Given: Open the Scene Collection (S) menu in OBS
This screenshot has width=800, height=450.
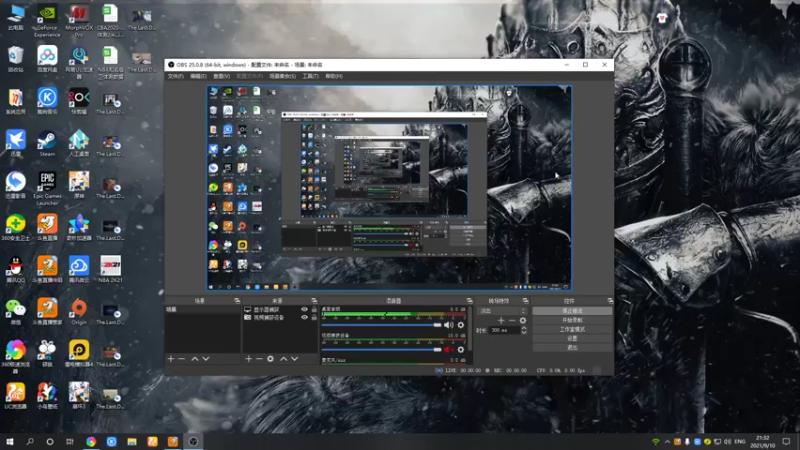Looking at the screenshot, I should pyautogui.click(x=283, y=76).
